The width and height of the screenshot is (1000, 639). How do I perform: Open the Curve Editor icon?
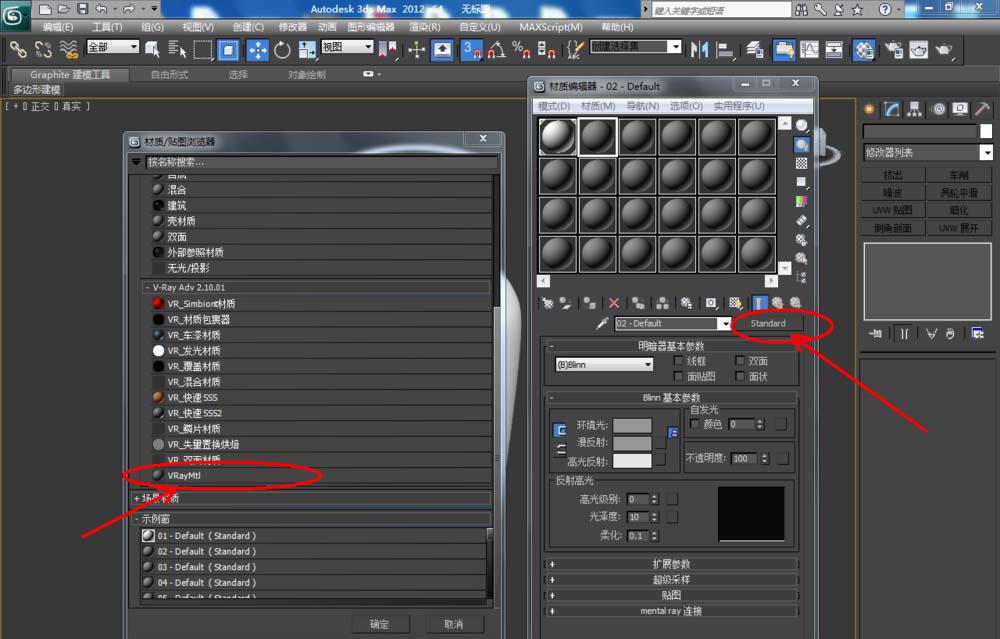coord(809,50)
